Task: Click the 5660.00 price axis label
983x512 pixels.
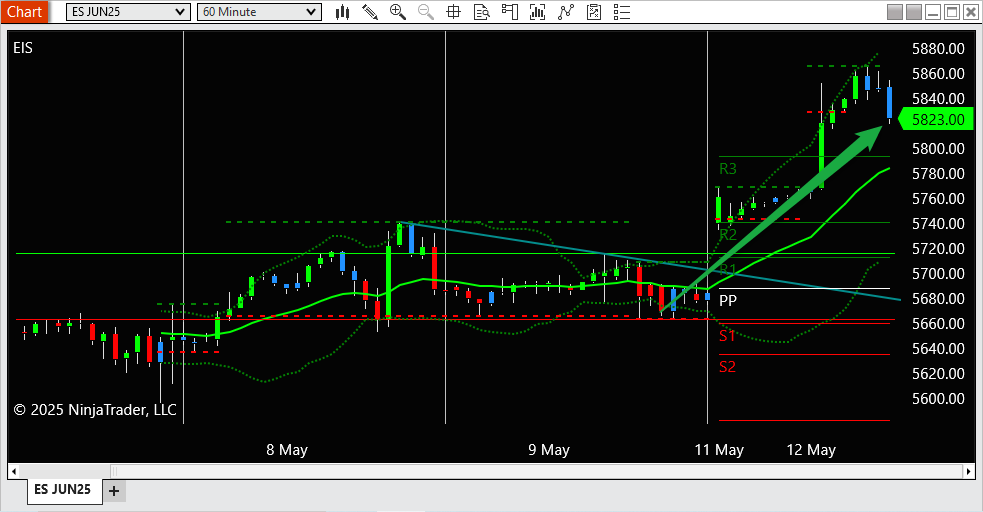Action: coord(938,324)
